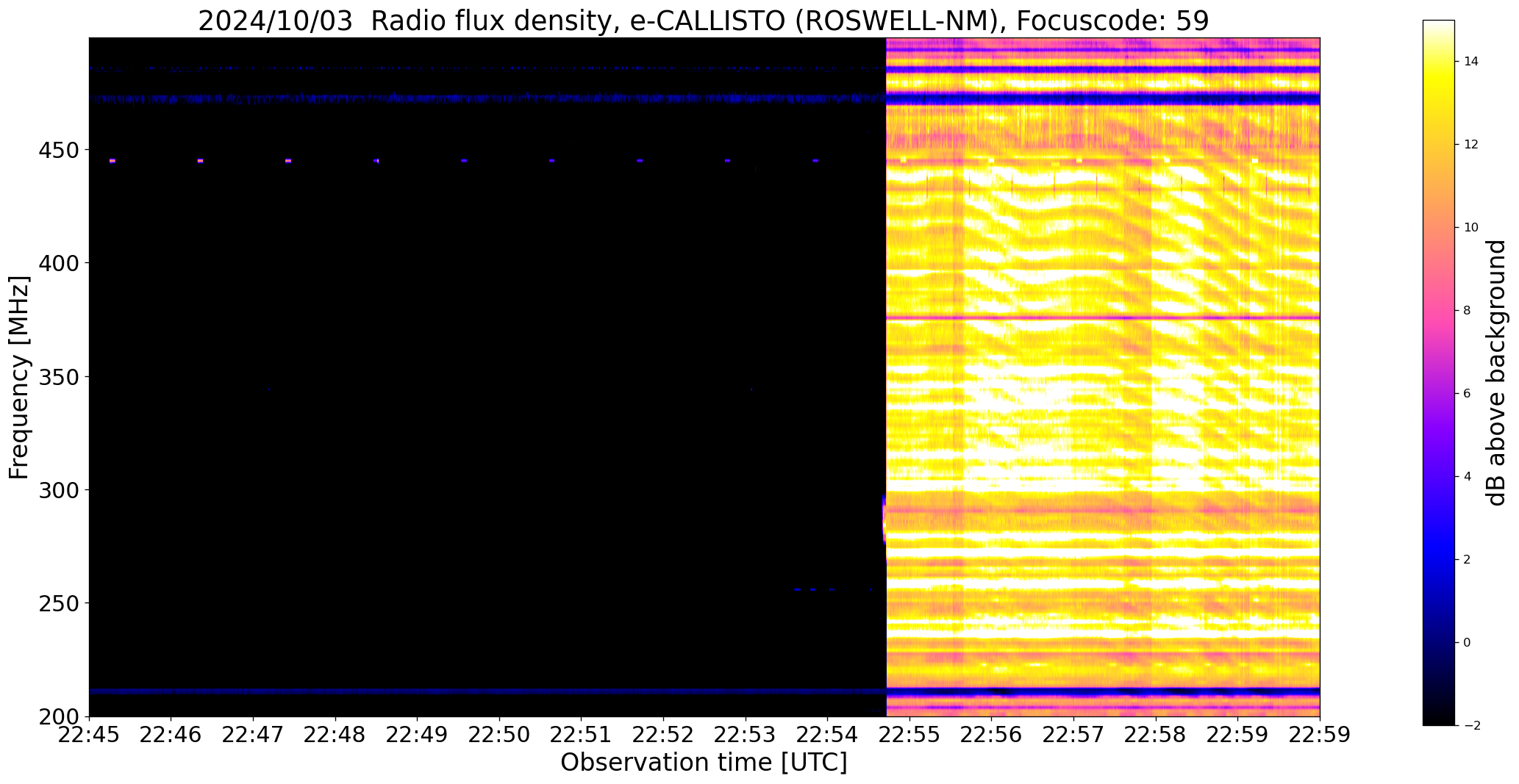Click the 22:46 time tick label
This screenshot has width=1519, height=784.
pyautogui.click(x=171, y=736)
